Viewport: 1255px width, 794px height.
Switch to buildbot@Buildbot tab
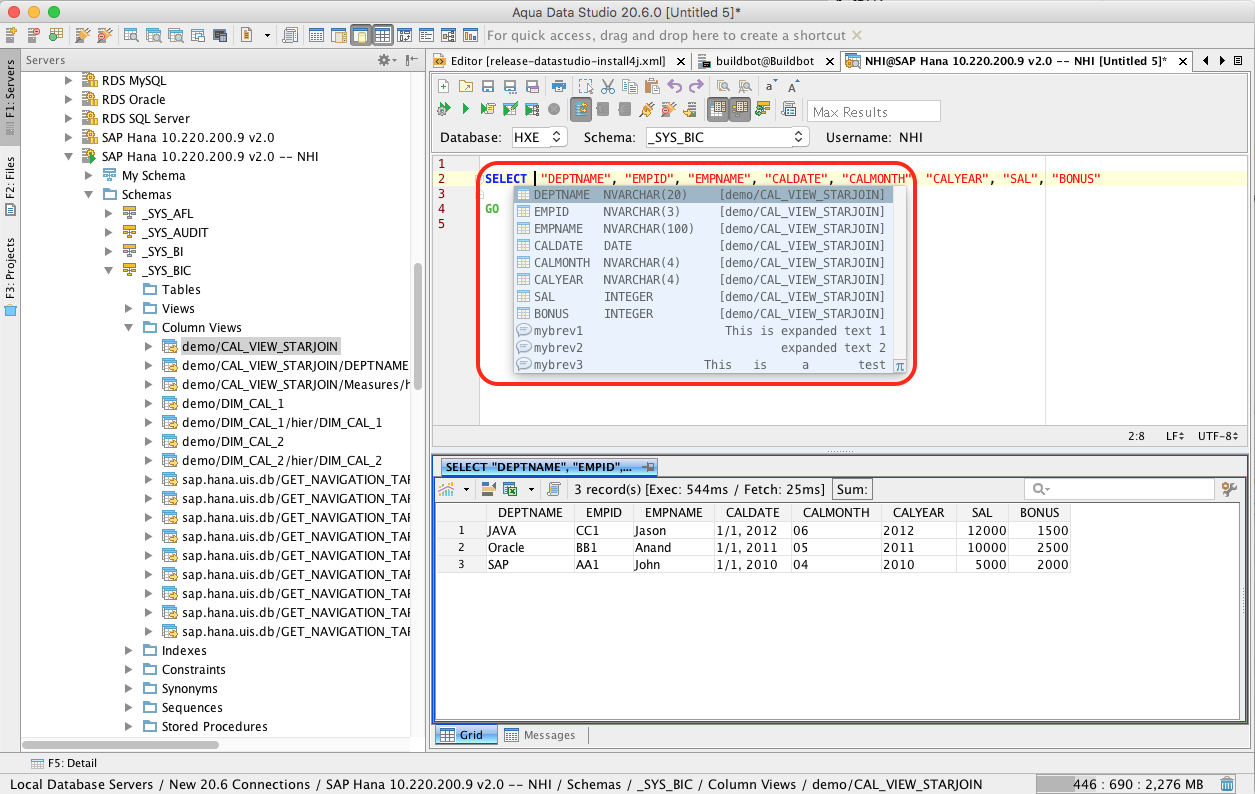[765, 61]
